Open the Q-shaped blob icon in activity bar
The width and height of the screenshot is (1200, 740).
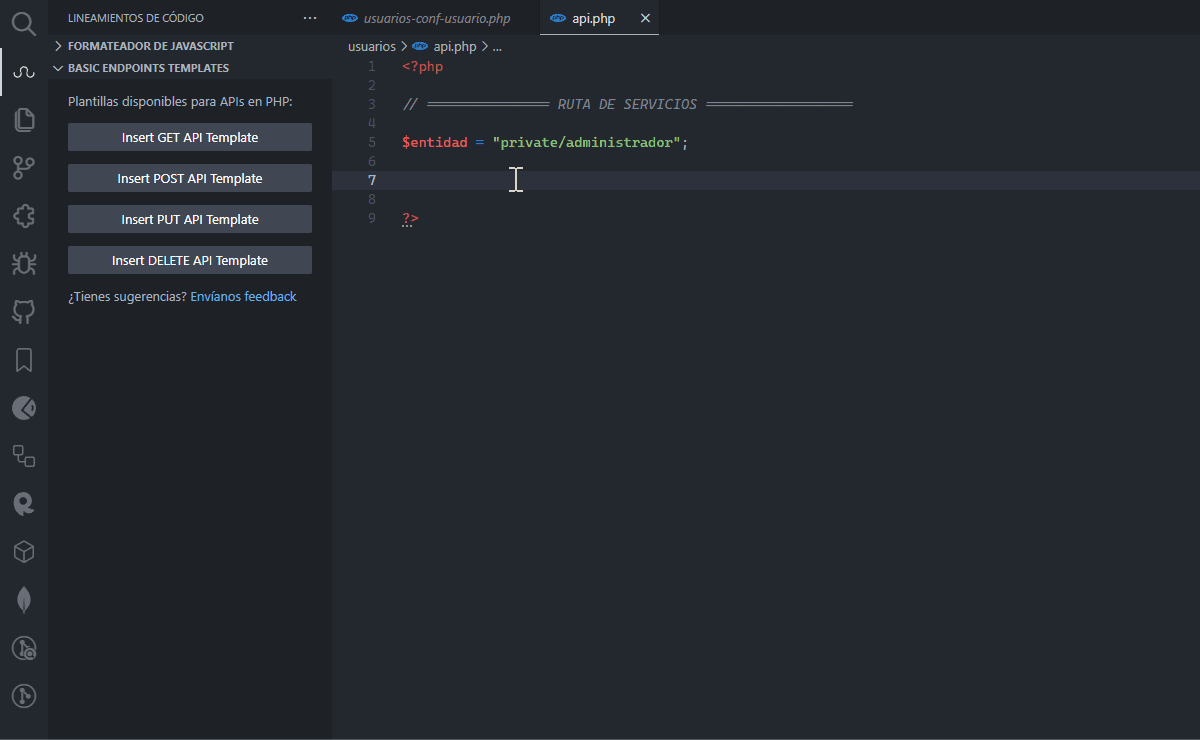[x=24, y=504]
